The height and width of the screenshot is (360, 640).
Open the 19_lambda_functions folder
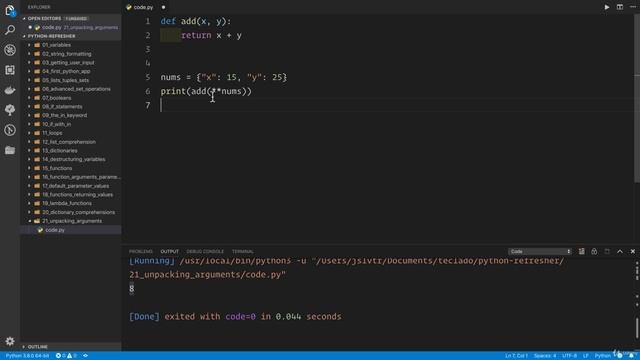pos(71,203)
